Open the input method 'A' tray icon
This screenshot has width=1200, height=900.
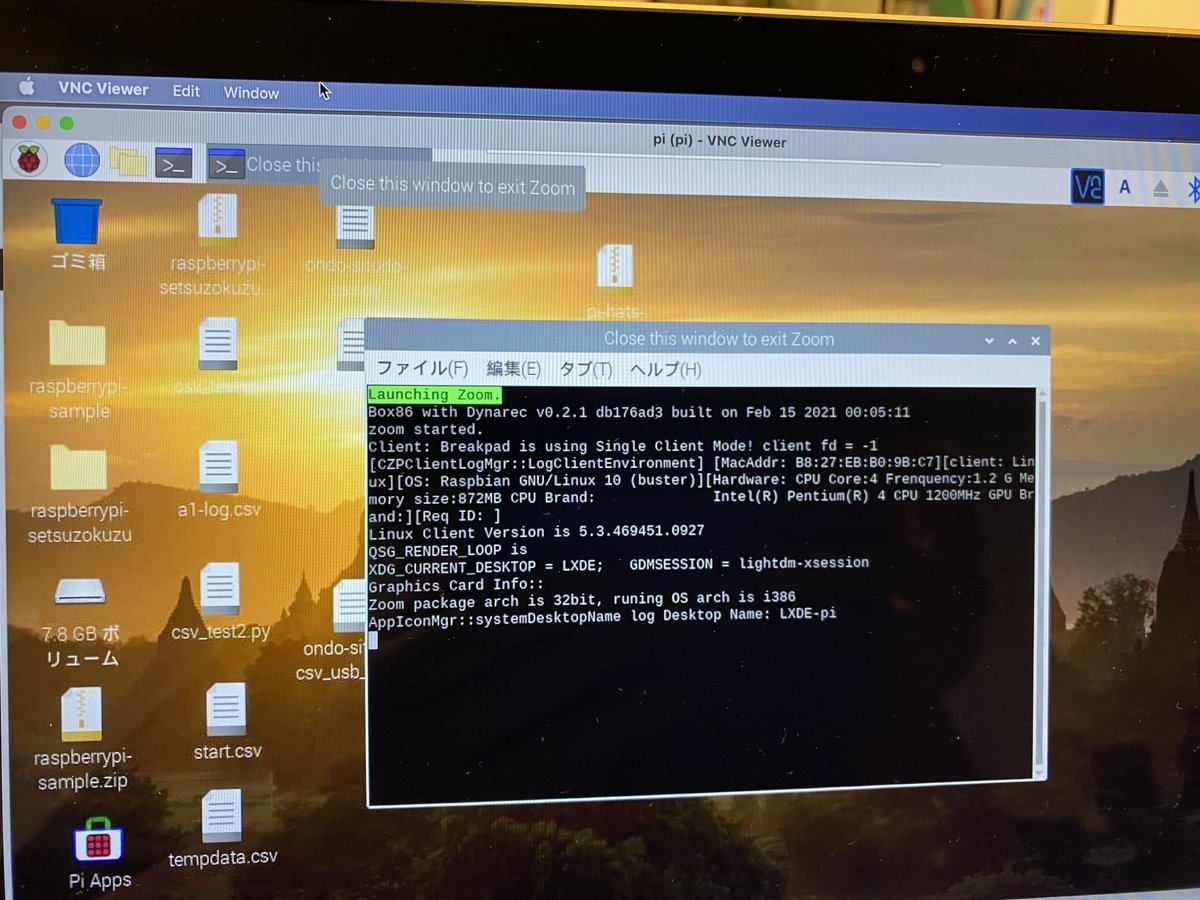[x=1125, y=187]
